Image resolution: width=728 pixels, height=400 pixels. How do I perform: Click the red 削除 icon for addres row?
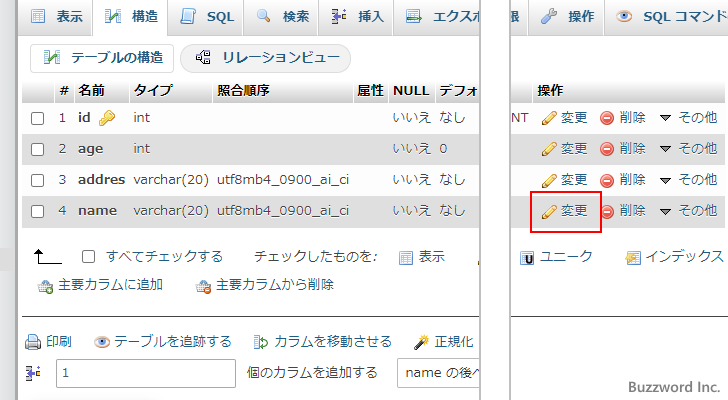[607, 181]
